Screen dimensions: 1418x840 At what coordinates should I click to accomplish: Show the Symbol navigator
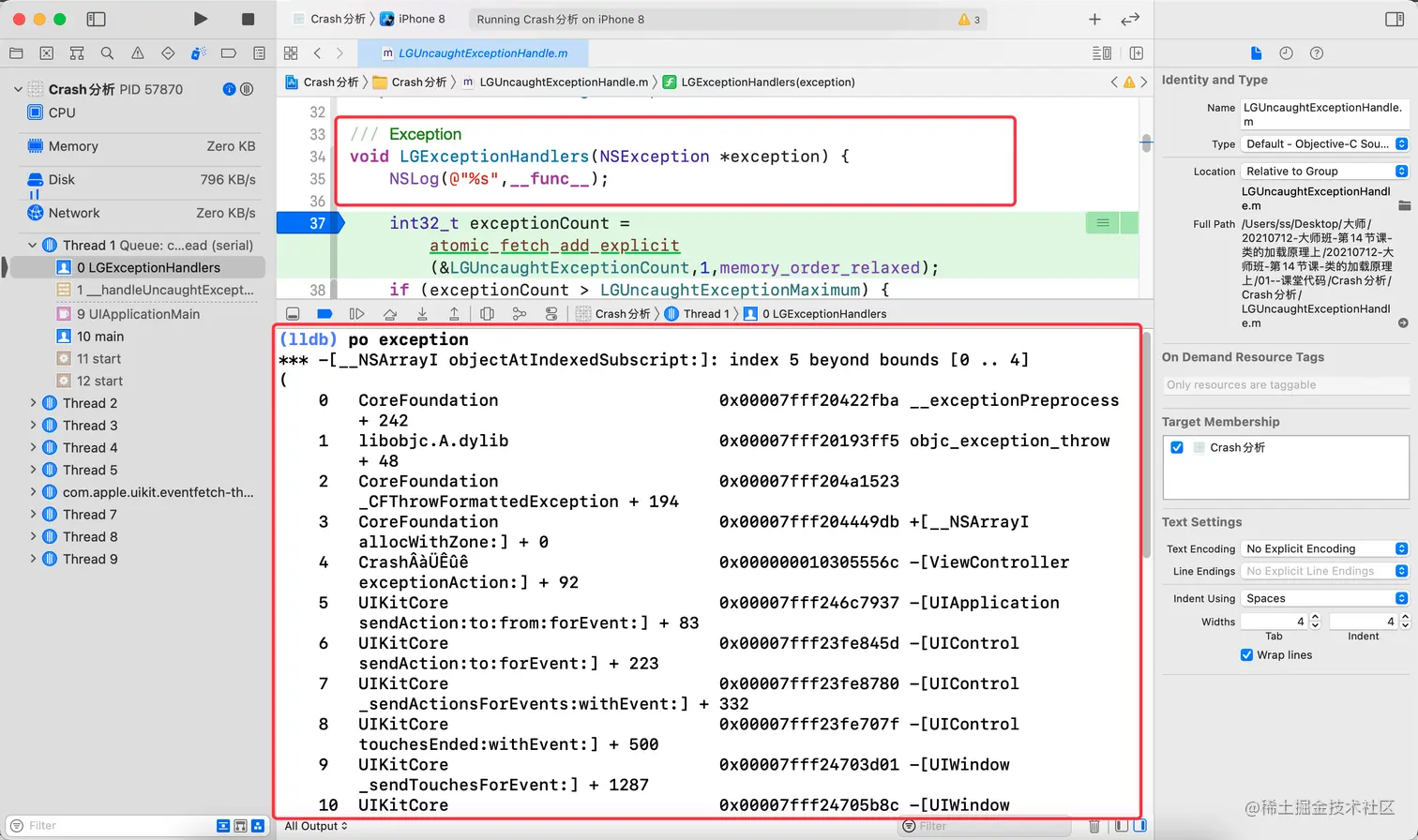pyautogui.click(x=77, y=53)
